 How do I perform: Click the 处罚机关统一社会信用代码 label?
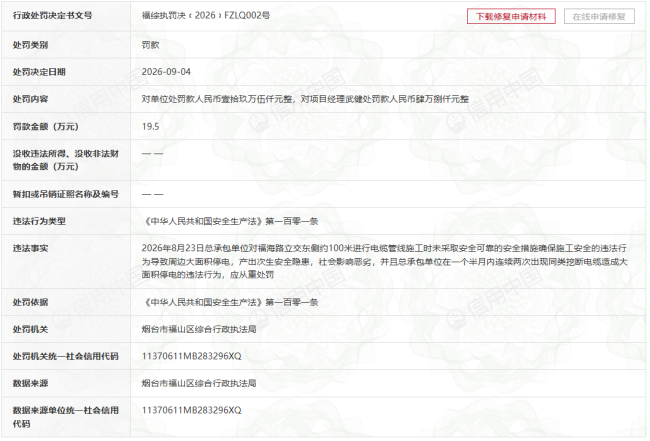(65, 356)
